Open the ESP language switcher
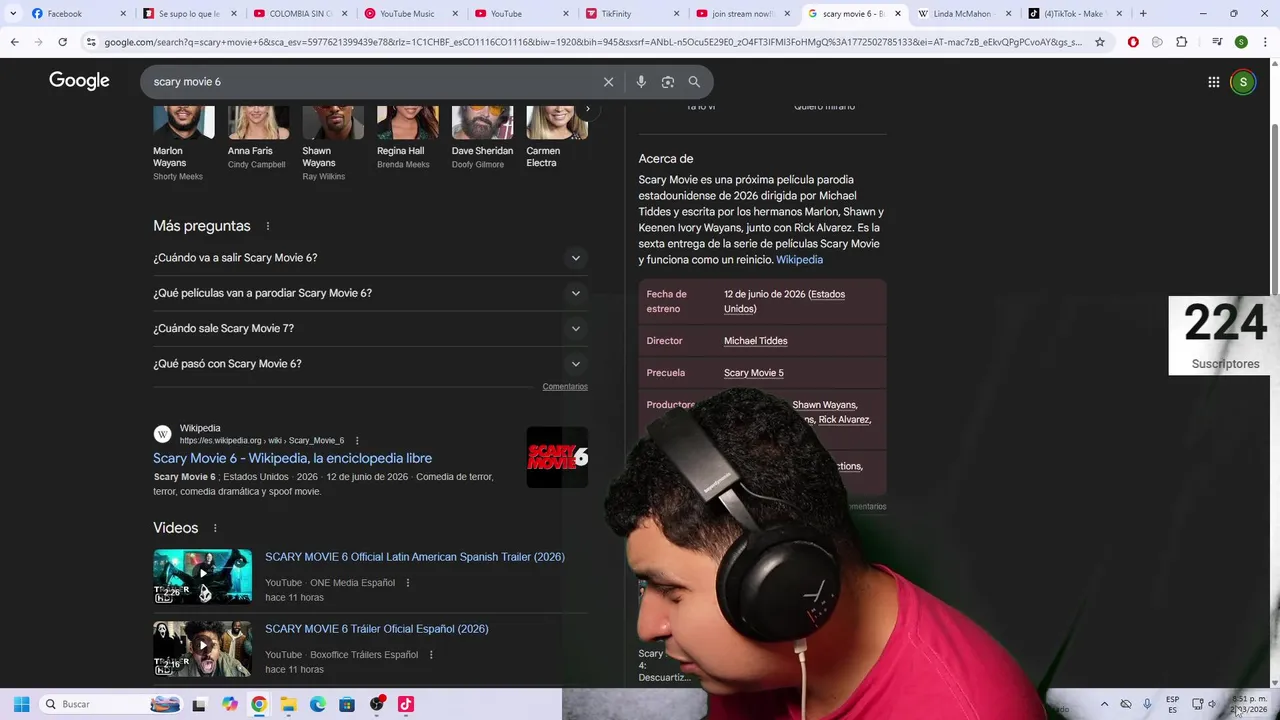 (x=1172, y=704)
